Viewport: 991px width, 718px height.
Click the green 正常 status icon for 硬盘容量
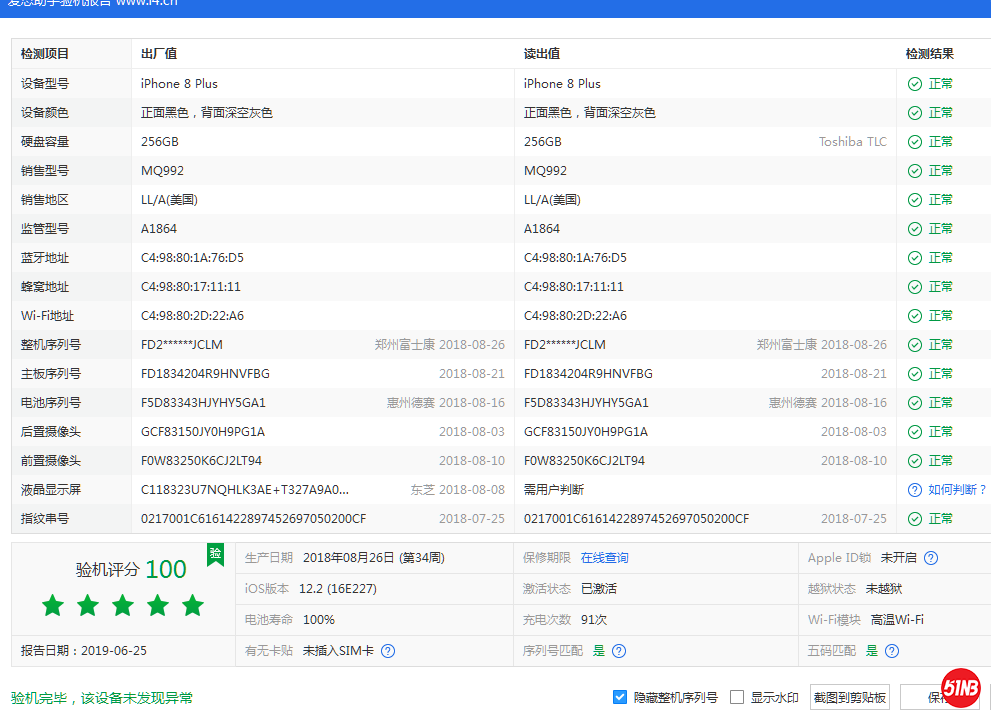click(x=914, y=141)
